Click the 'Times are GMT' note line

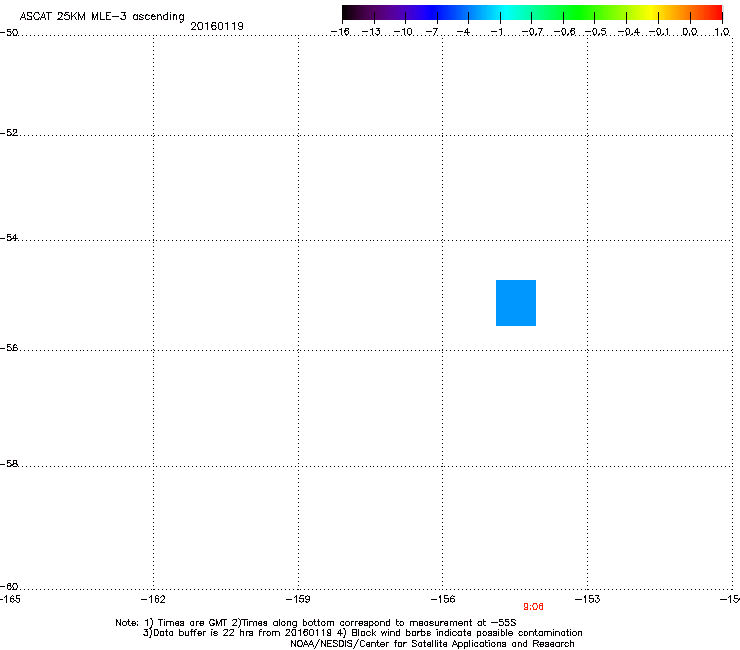(316, 623)
